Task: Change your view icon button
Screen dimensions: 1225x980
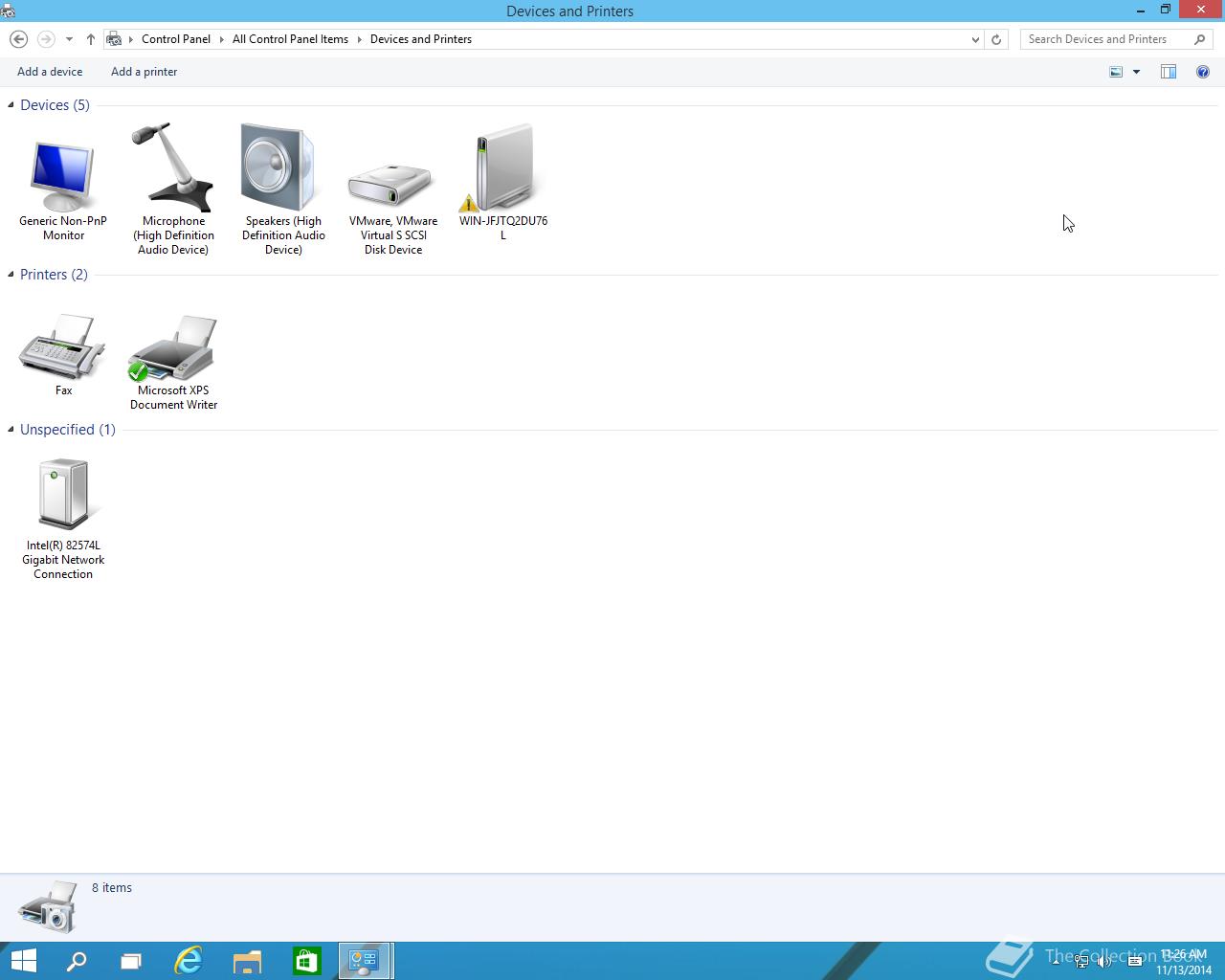Action: [1116, 72]
